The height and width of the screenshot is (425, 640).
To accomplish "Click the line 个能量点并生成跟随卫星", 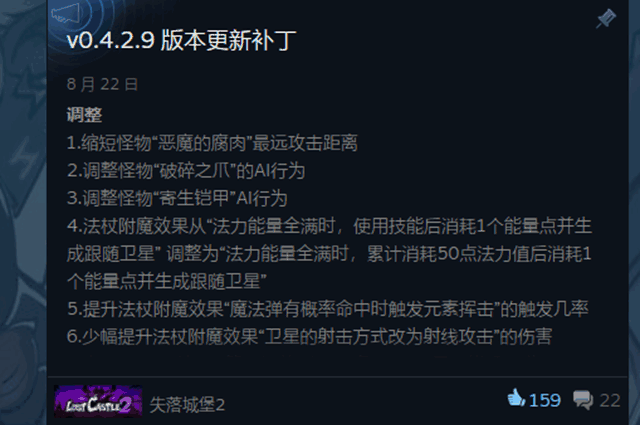I will tap(167, 281).
